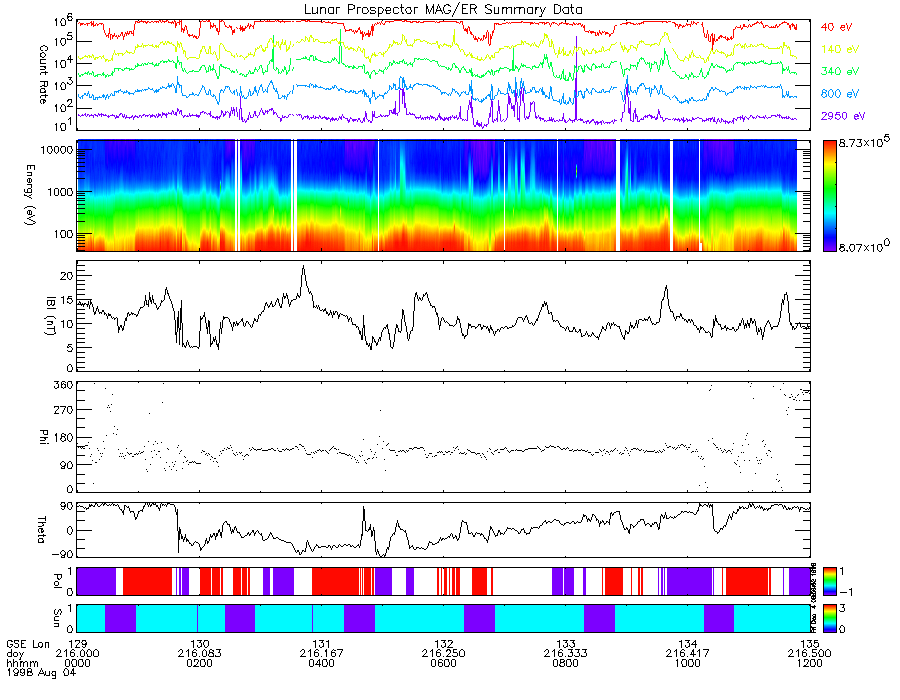
Task: Click the time tick '0200'
Action: [x=199, y=663]
